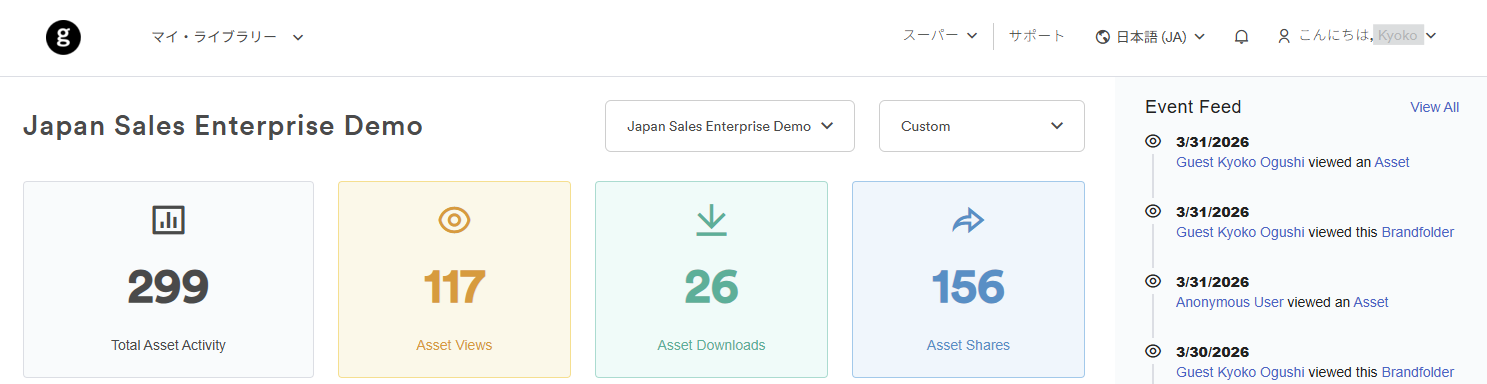Open the Asset link in Anonymous User's event

[x=1371, y=302]
